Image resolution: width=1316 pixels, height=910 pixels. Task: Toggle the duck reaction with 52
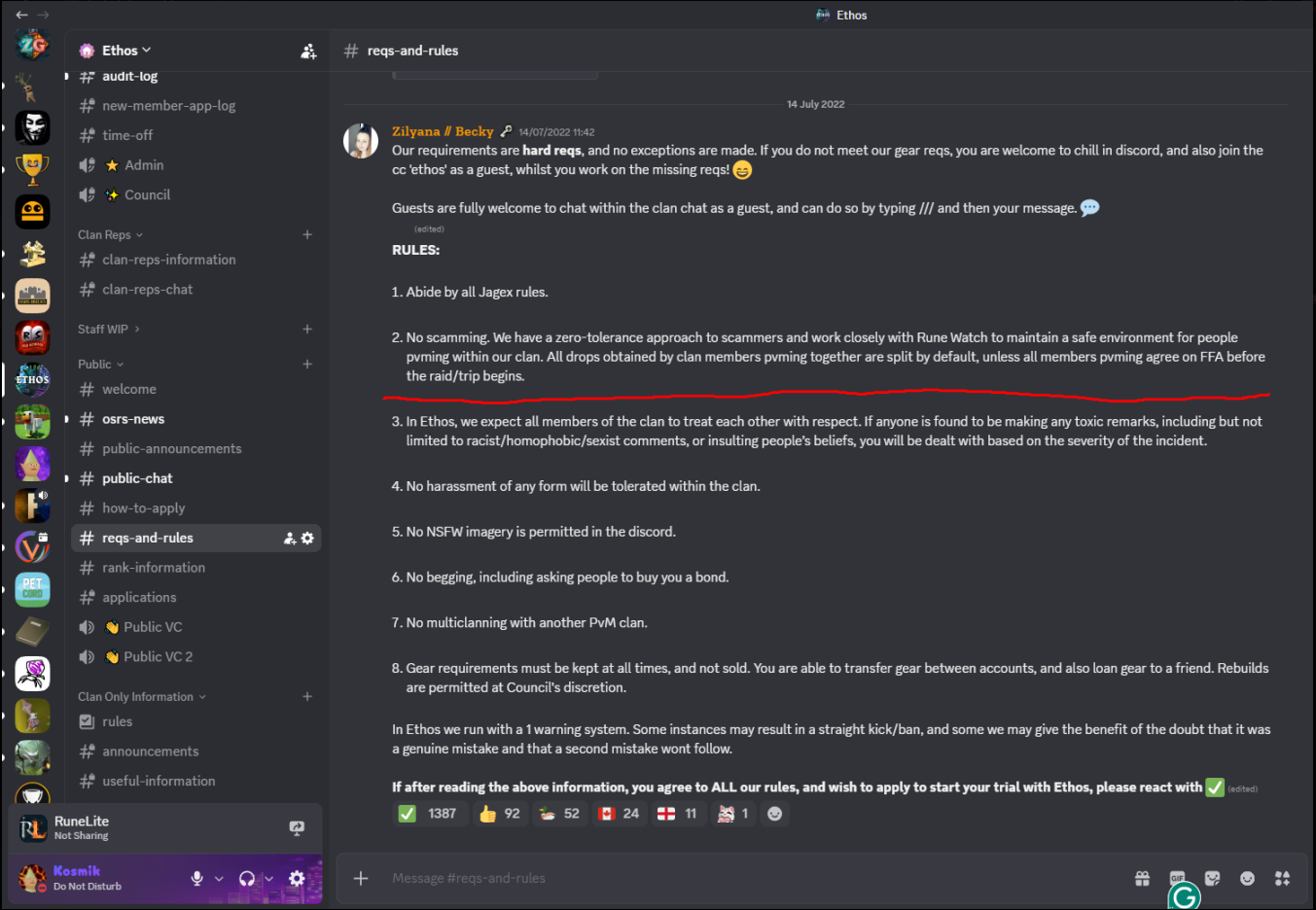(559, 814)
